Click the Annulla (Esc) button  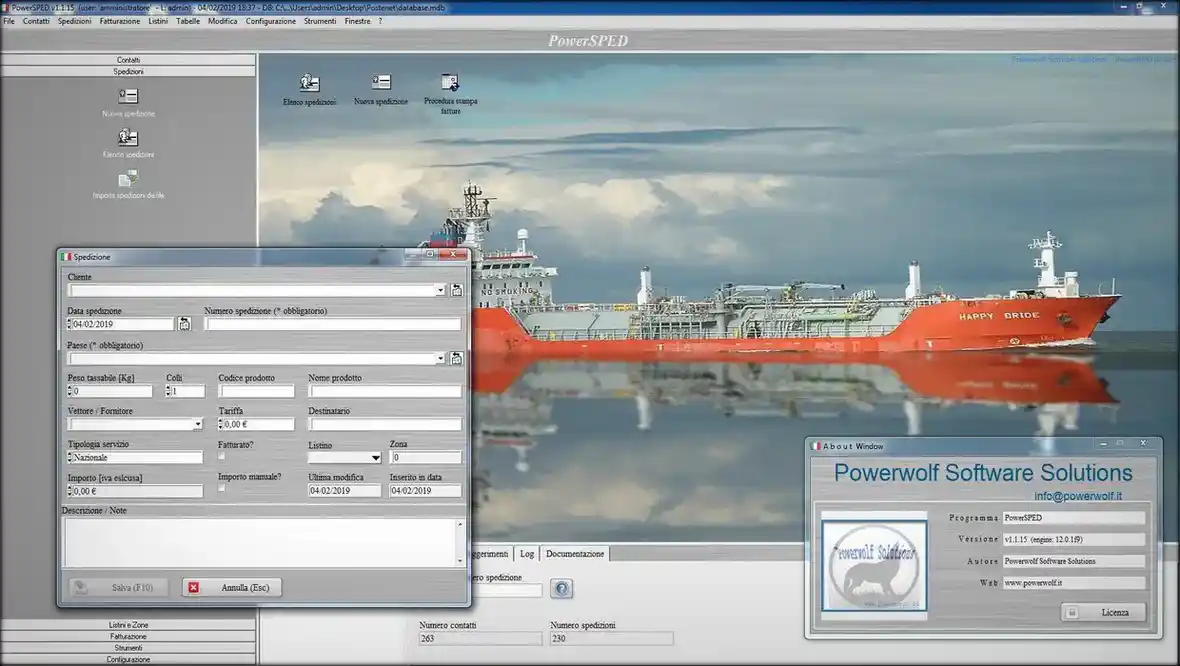click(x=232, y=588)
